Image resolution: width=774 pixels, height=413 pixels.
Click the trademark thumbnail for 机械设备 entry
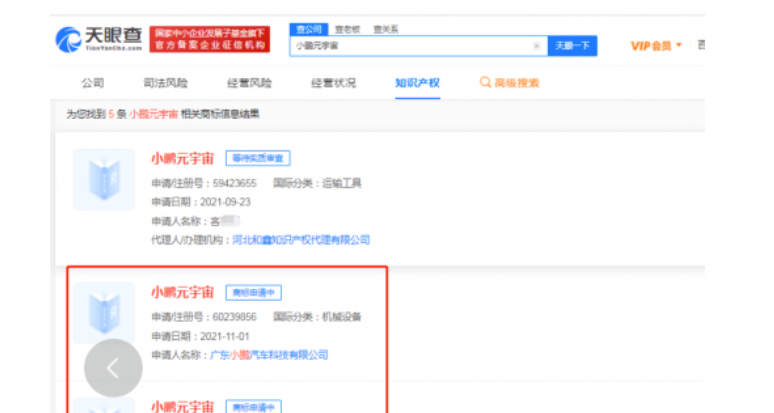pos(104,313)
